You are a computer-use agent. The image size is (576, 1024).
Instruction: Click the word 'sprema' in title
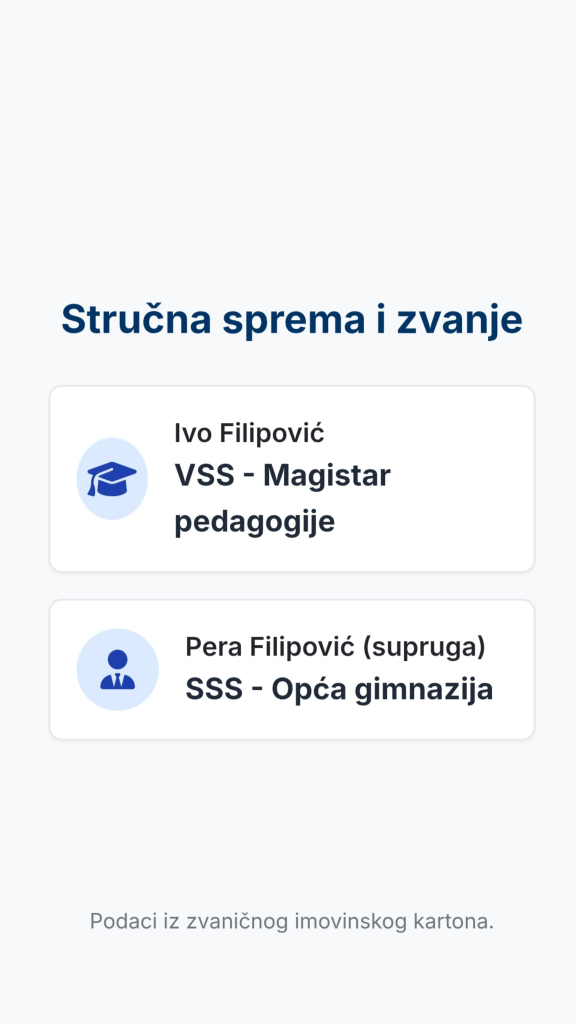(293, 321)
